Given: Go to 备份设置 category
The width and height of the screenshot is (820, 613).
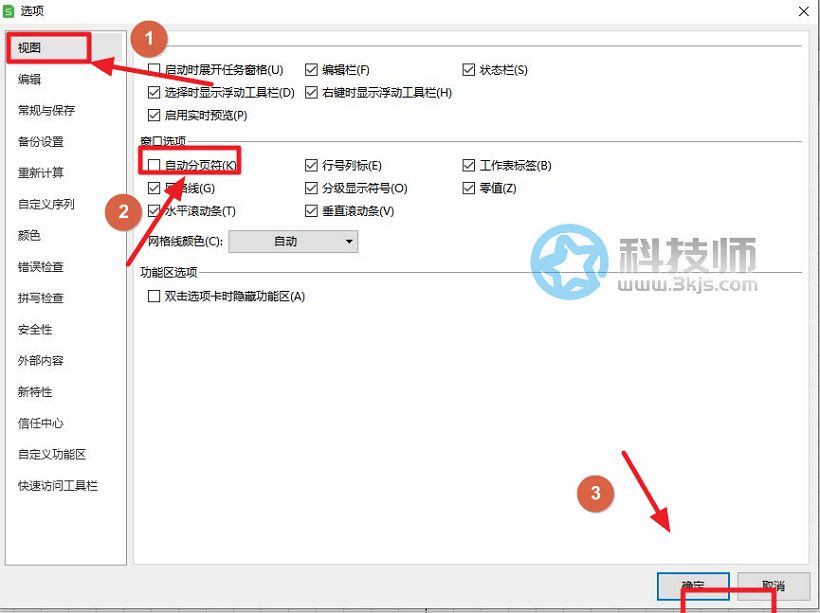Looking at the screenshot, I should pos(41,142).
